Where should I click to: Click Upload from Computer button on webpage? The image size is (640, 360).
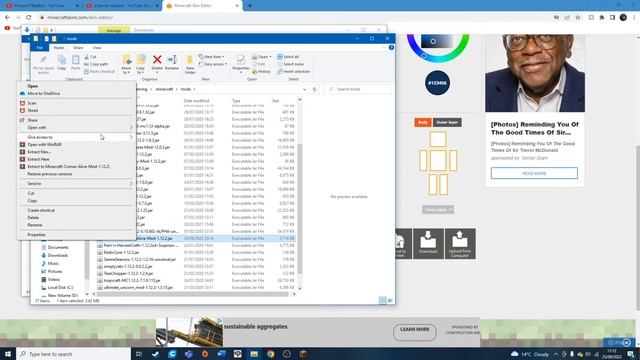(460, 244)
